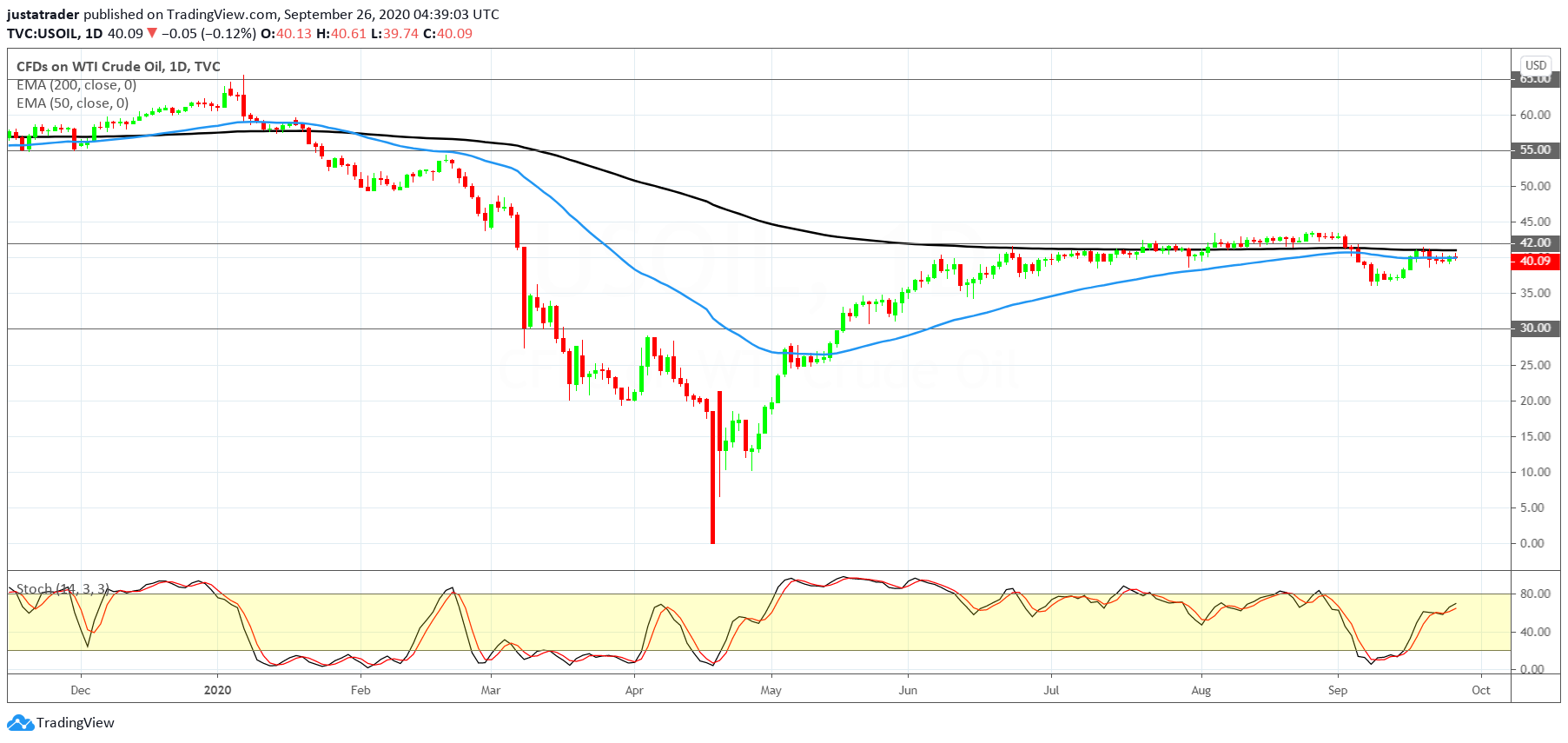Click the Oct label on time axis
Viewport: 1568px width, 743px height.
point(1481,690)
